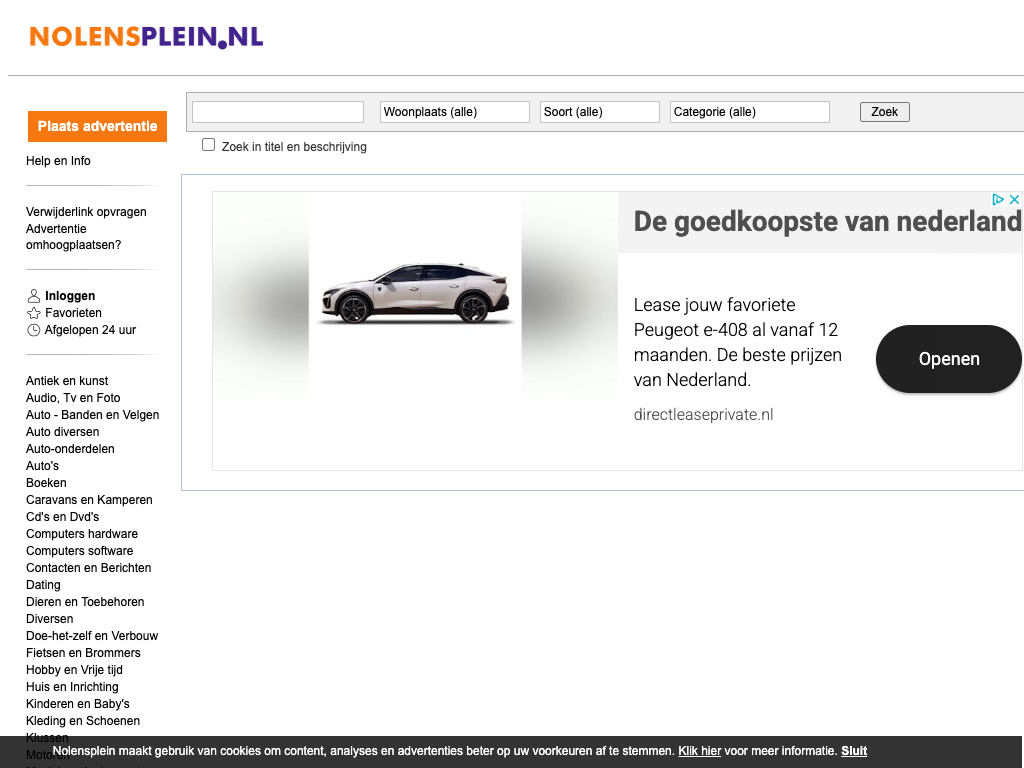The image size is (1024, 768).
Task: Enable 'Zoek in titel en beschrijving' checkbox
Action: coord(209,145)
